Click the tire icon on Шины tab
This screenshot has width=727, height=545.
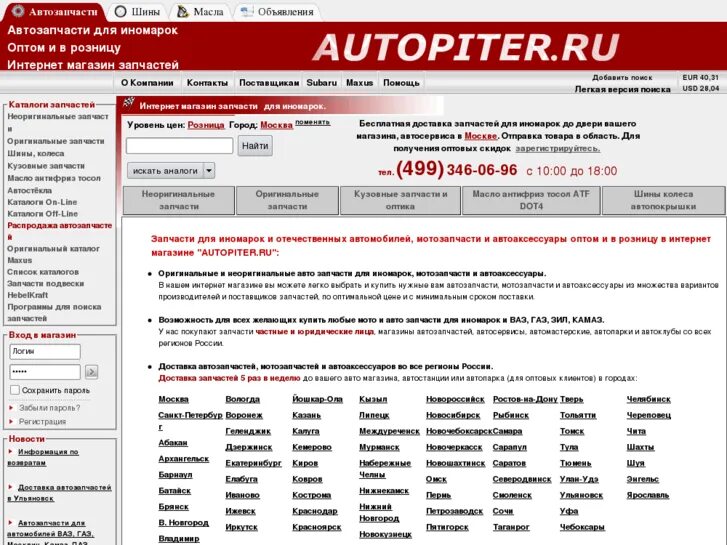[120, 12]
